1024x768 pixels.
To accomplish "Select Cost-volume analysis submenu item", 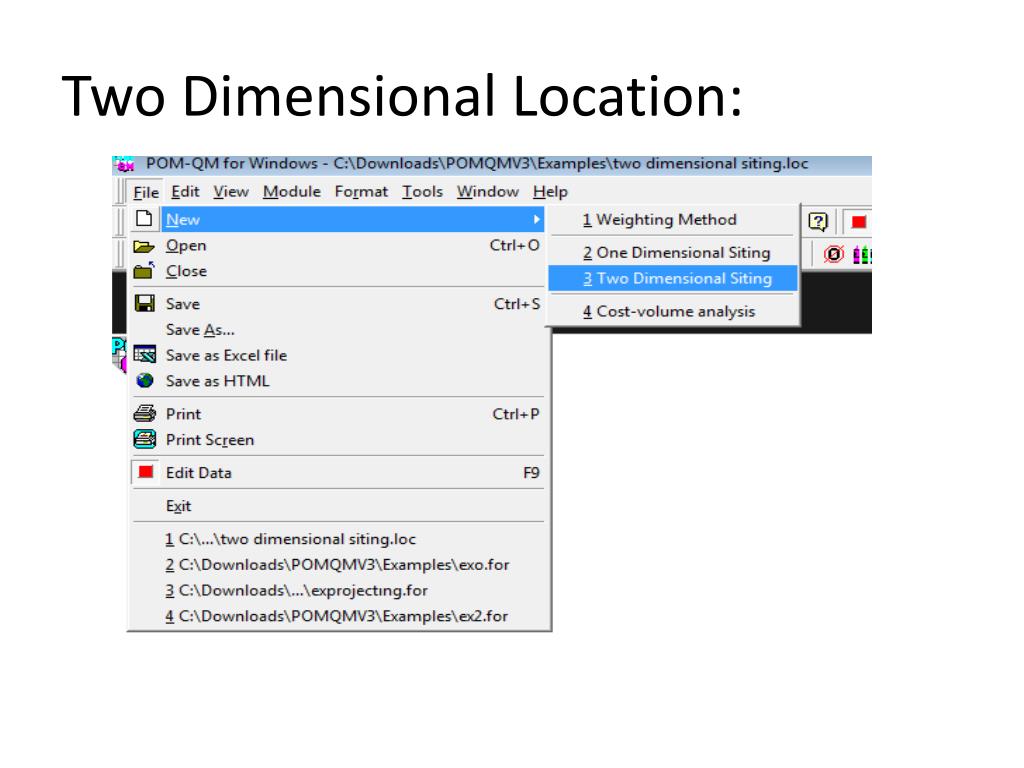I will (x=673, y=311).
